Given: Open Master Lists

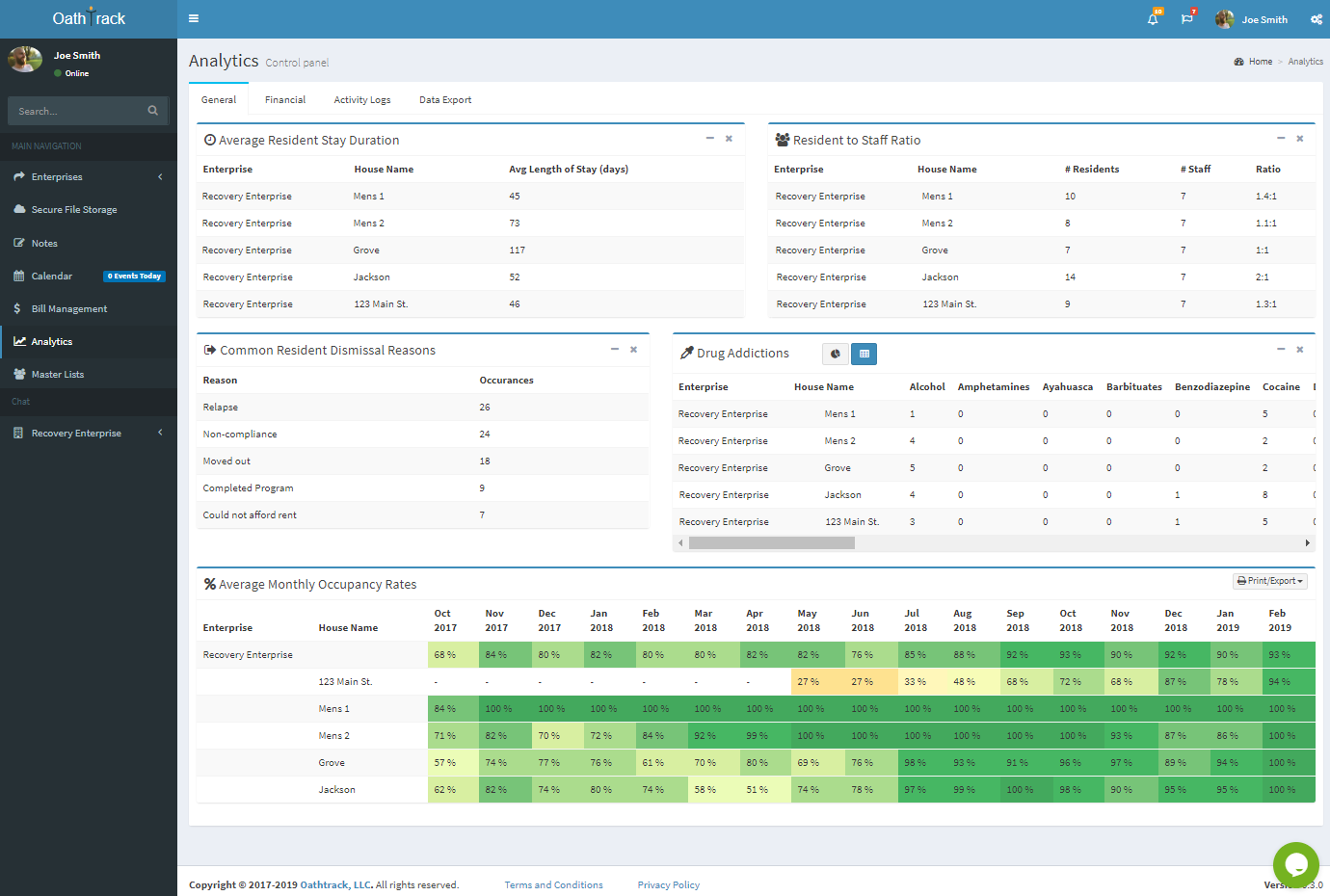Looking at the screenshot, I should coord(89,375).
